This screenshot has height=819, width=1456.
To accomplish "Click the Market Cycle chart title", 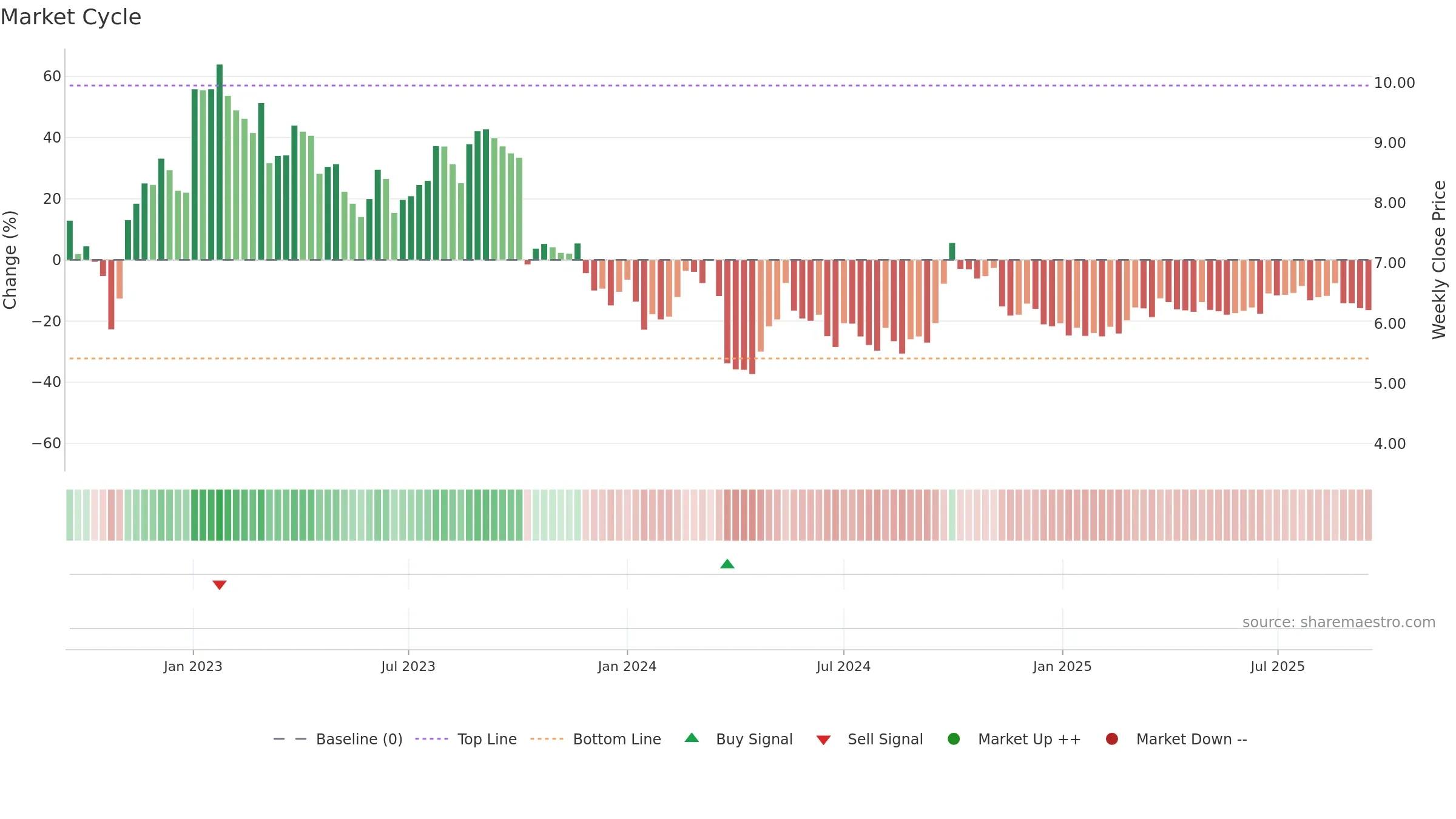I will tap(71, 17).
